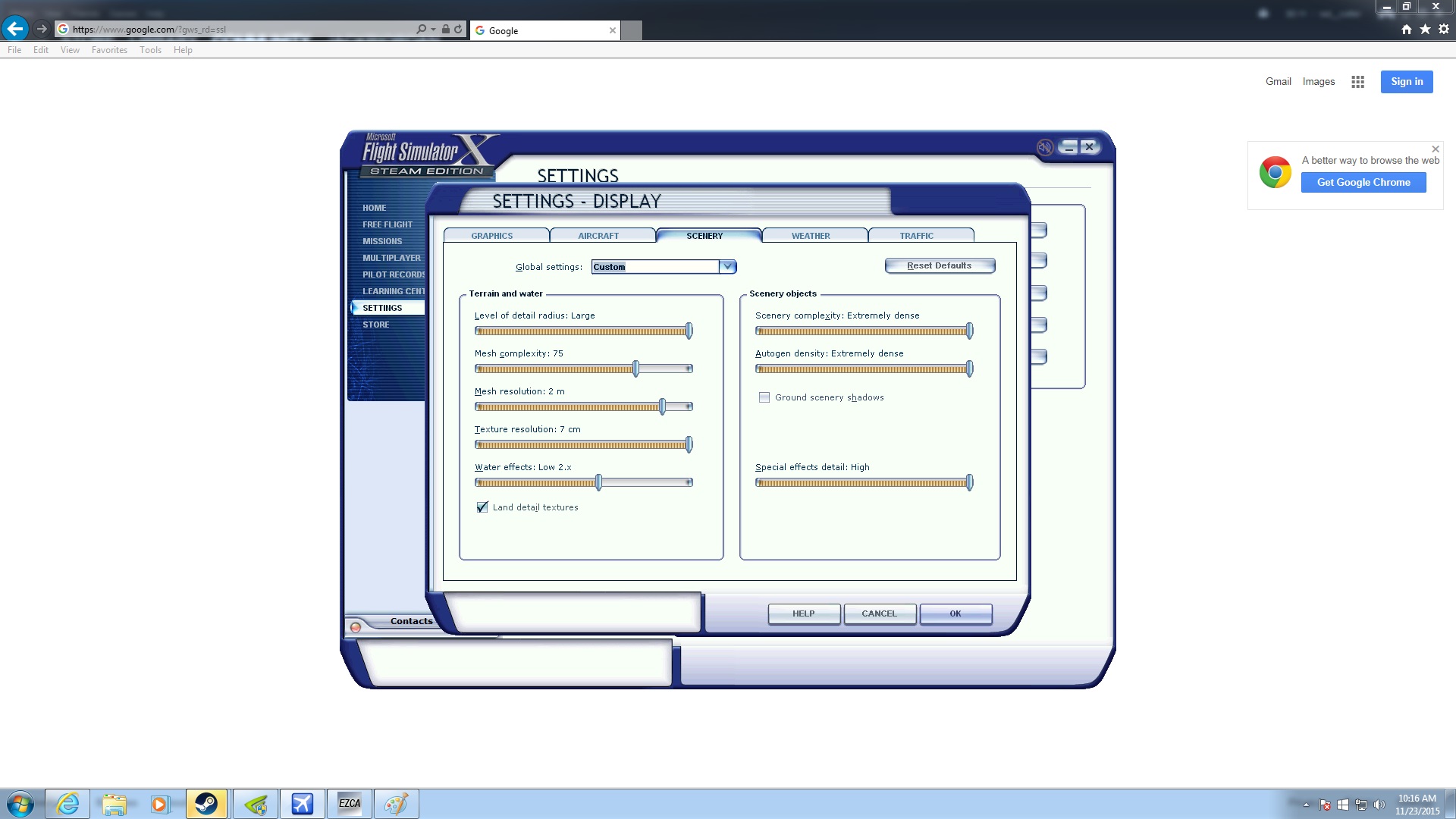This screenshot has width=1456, height=819.
Task: Click the browser back arrow button
Action: [x=14, y=29]
